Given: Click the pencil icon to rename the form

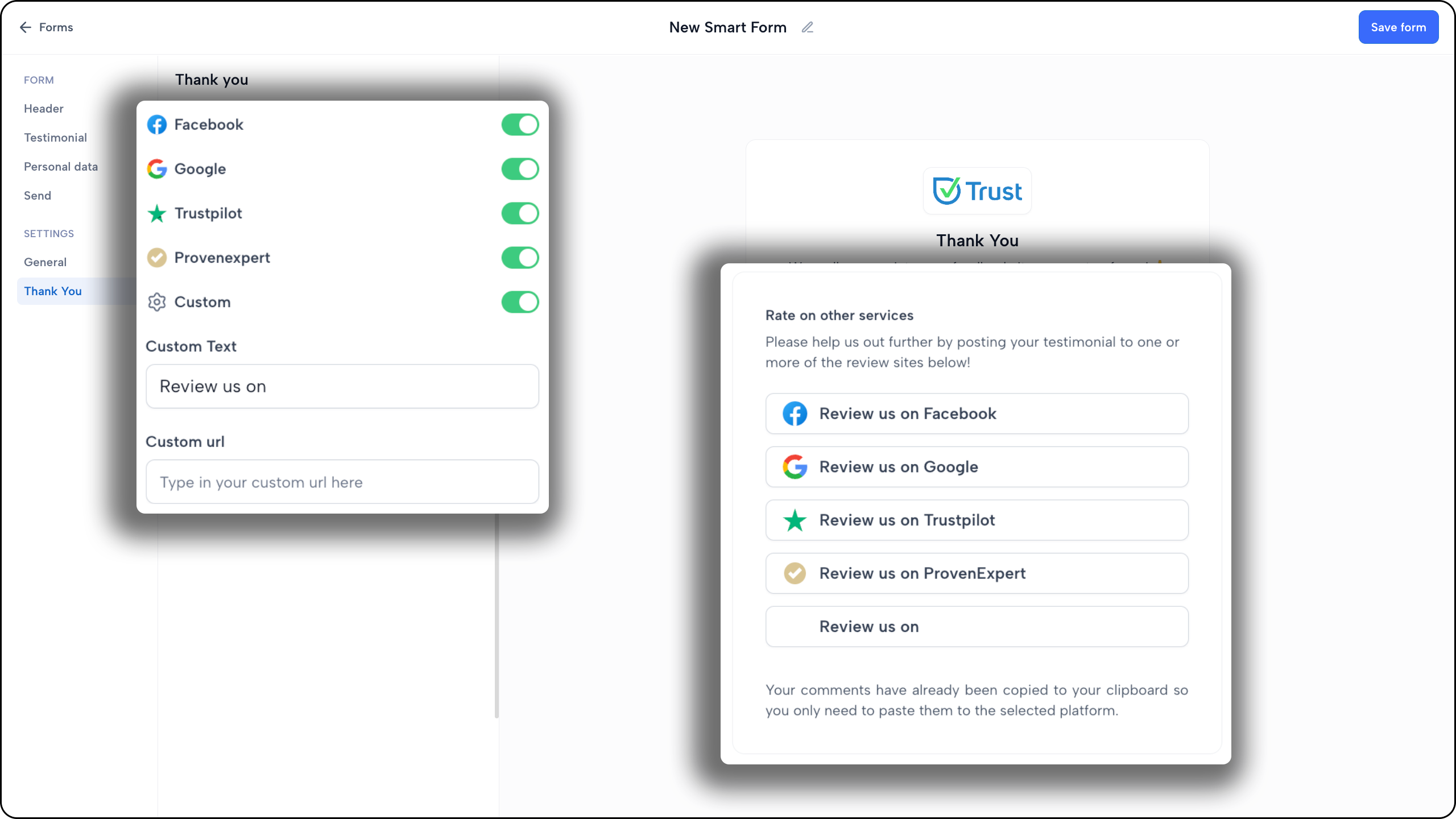Looking at the screenshot, I should click(x=808, y=27).
